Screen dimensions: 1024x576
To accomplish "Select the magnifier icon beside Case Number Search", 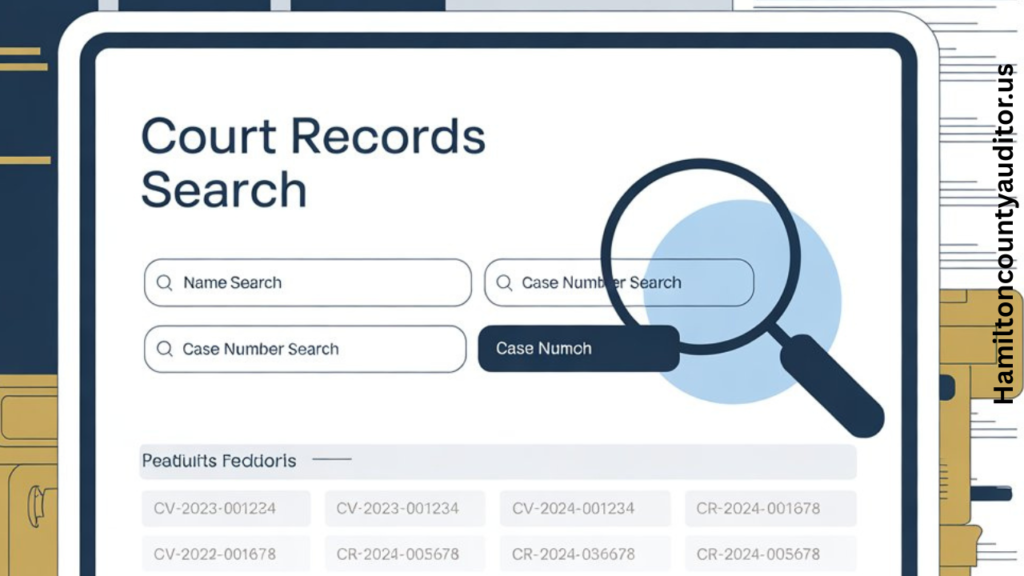I will point(504,282).
